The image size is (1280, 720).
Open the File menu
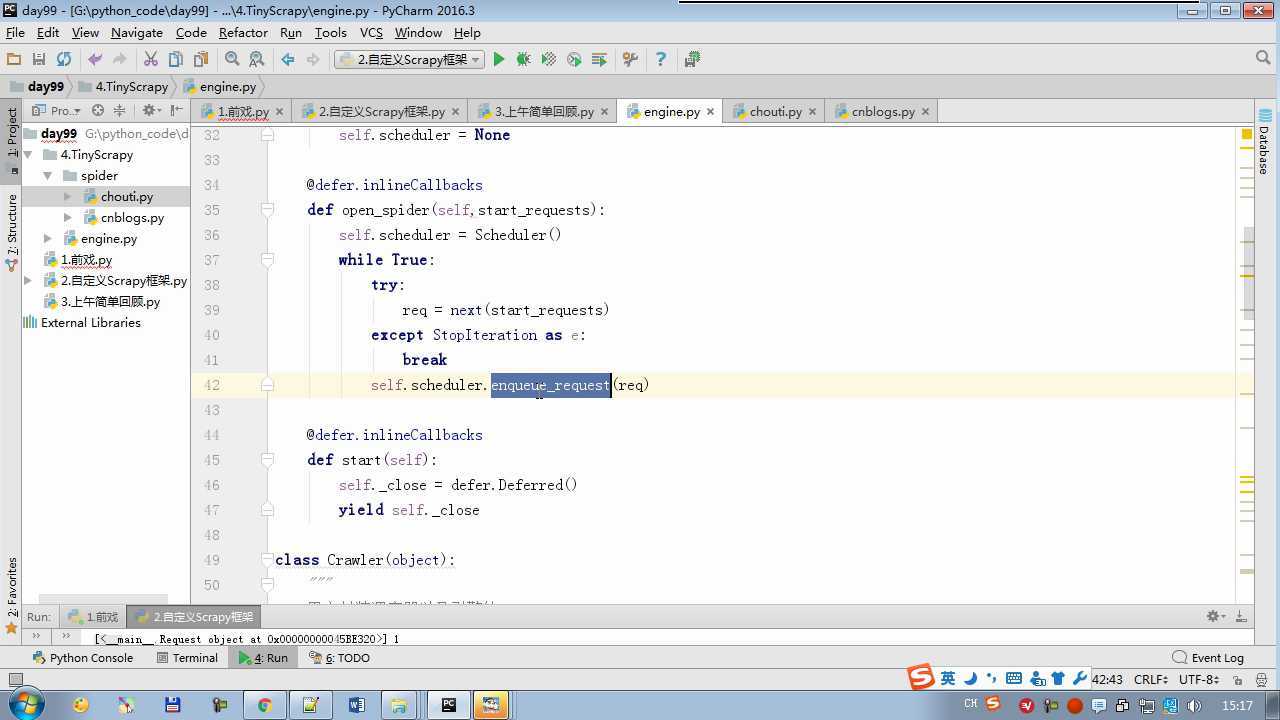pos(15,33)
